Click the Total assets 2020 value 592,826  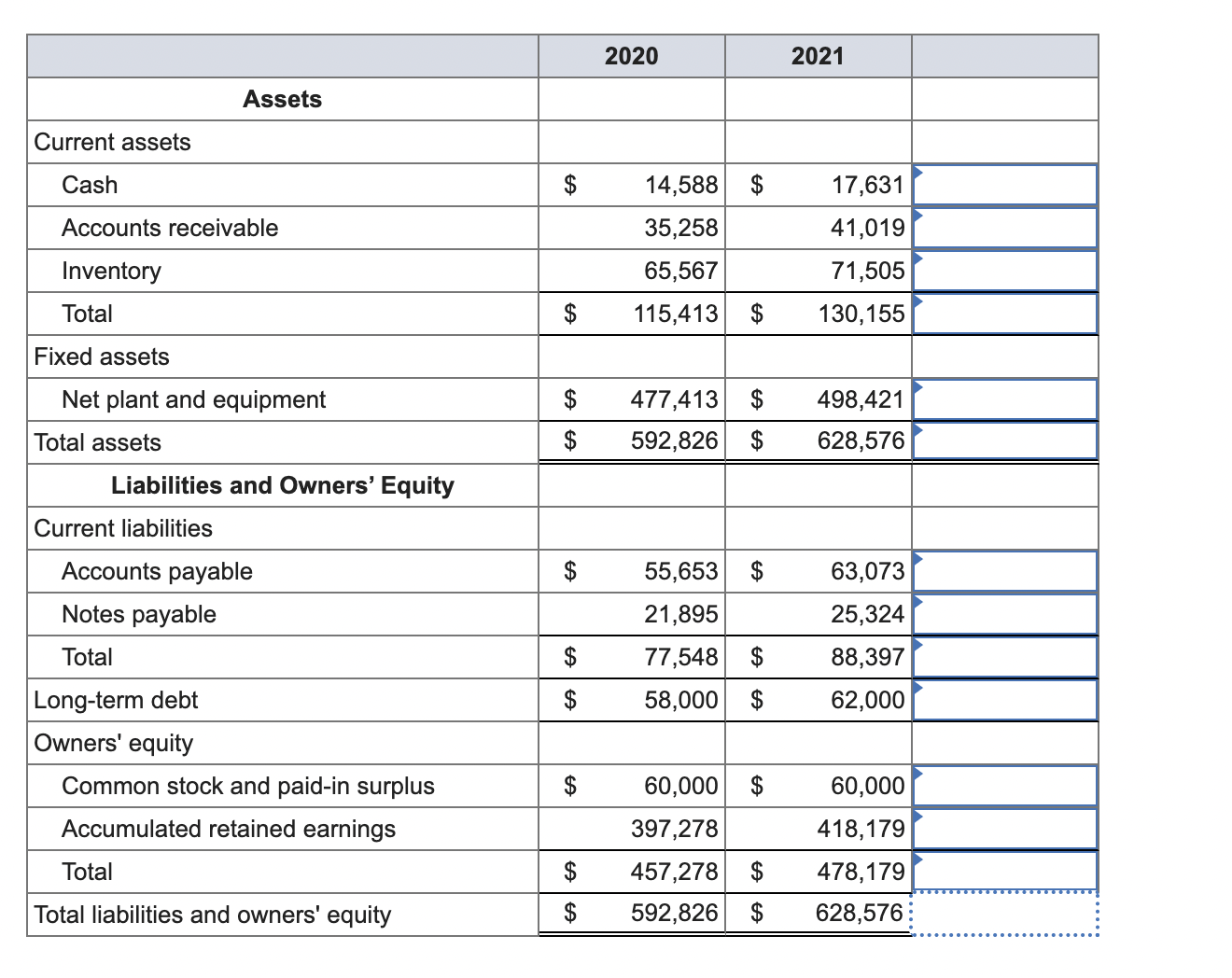tap(675, 440)
